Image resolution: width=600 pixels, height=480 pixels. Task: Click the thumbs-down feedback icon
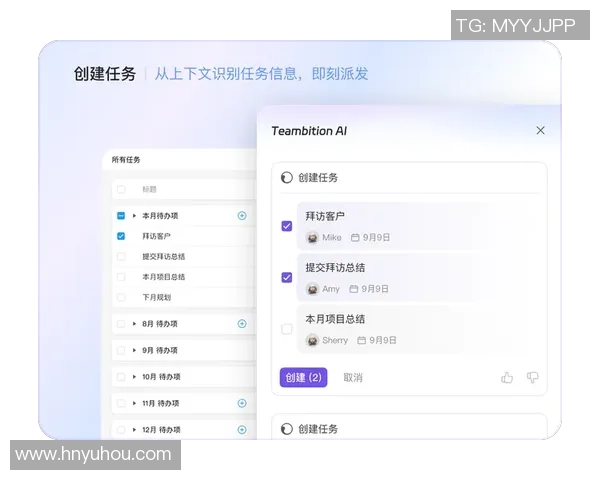[x=532, y=377]
